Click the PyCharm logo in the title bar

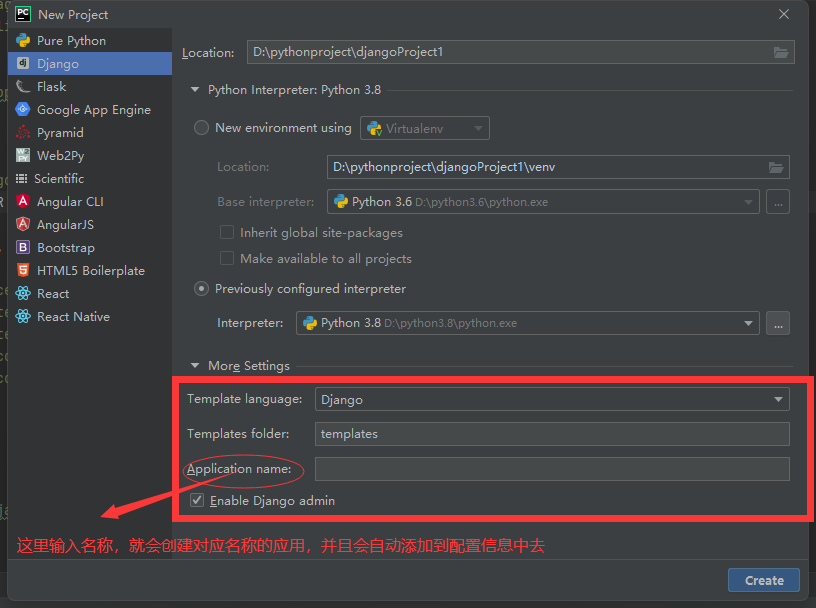pyautogui.click(x=23, y=14)
